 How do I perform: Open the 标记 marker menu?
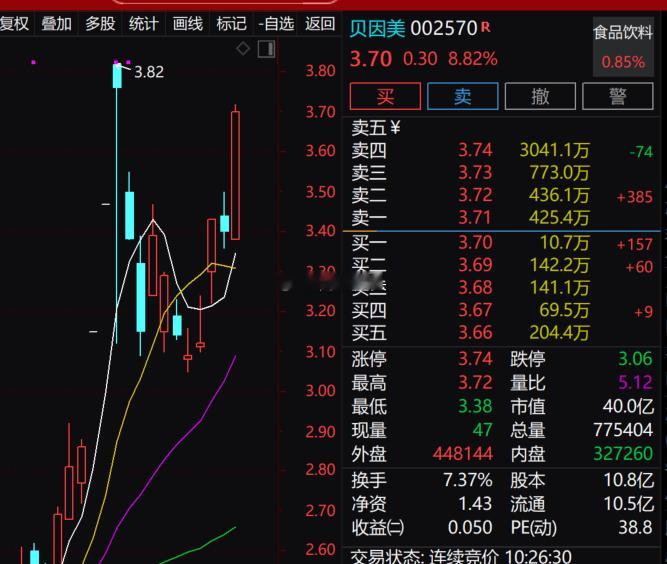[231, 23]
